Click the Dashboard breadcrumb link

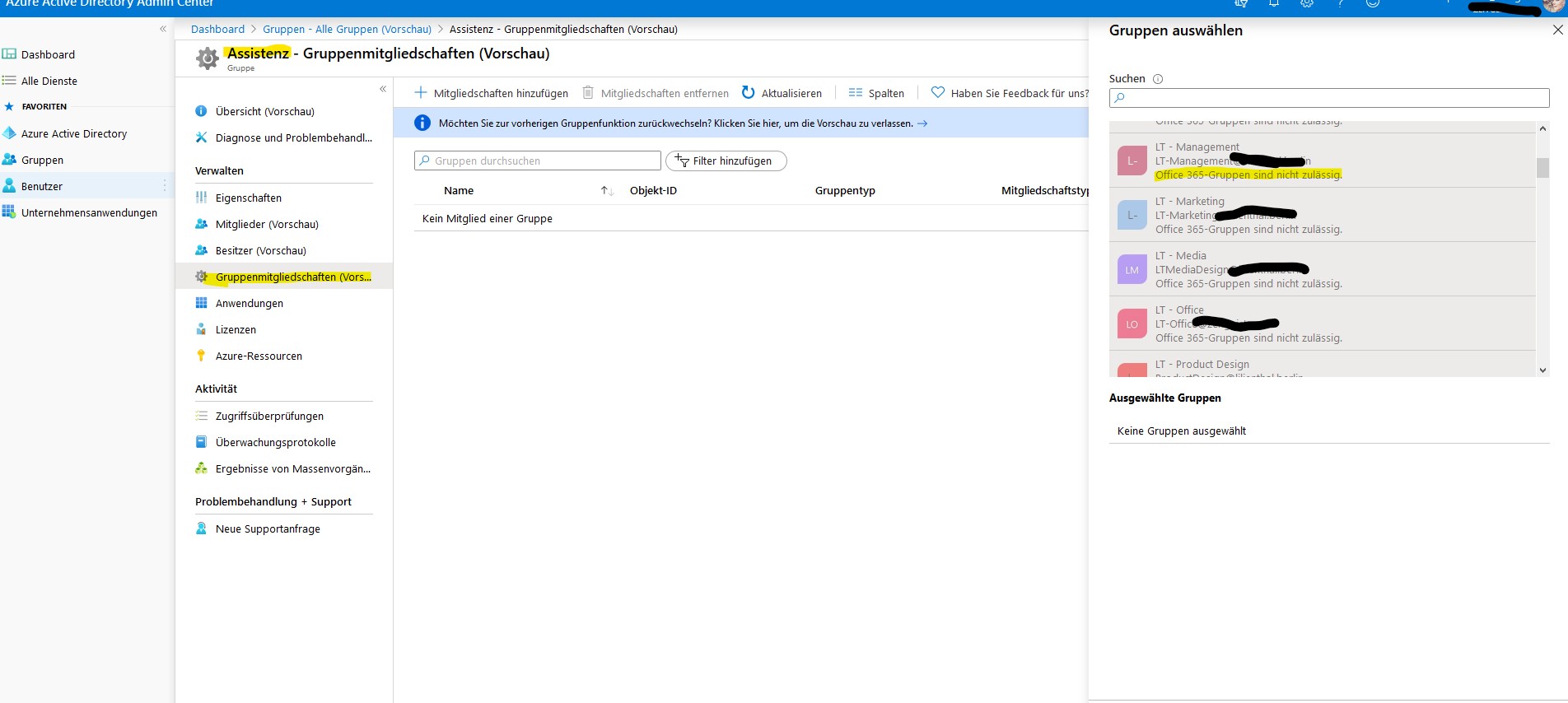[x=217, y=29]
